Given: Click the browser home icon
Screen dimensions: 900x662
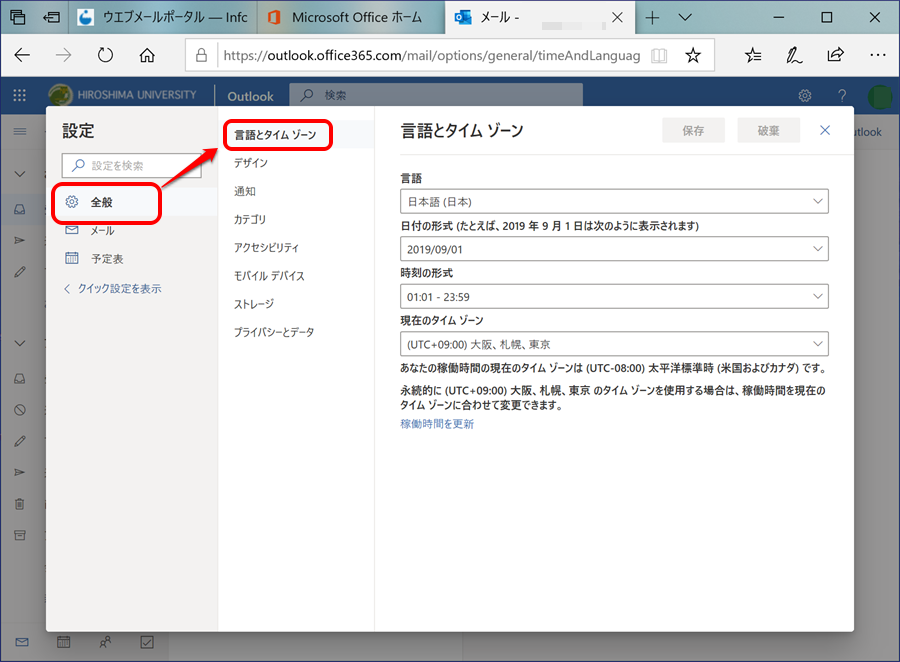Looking at the screenshot, I should click(x=147, y=55).
